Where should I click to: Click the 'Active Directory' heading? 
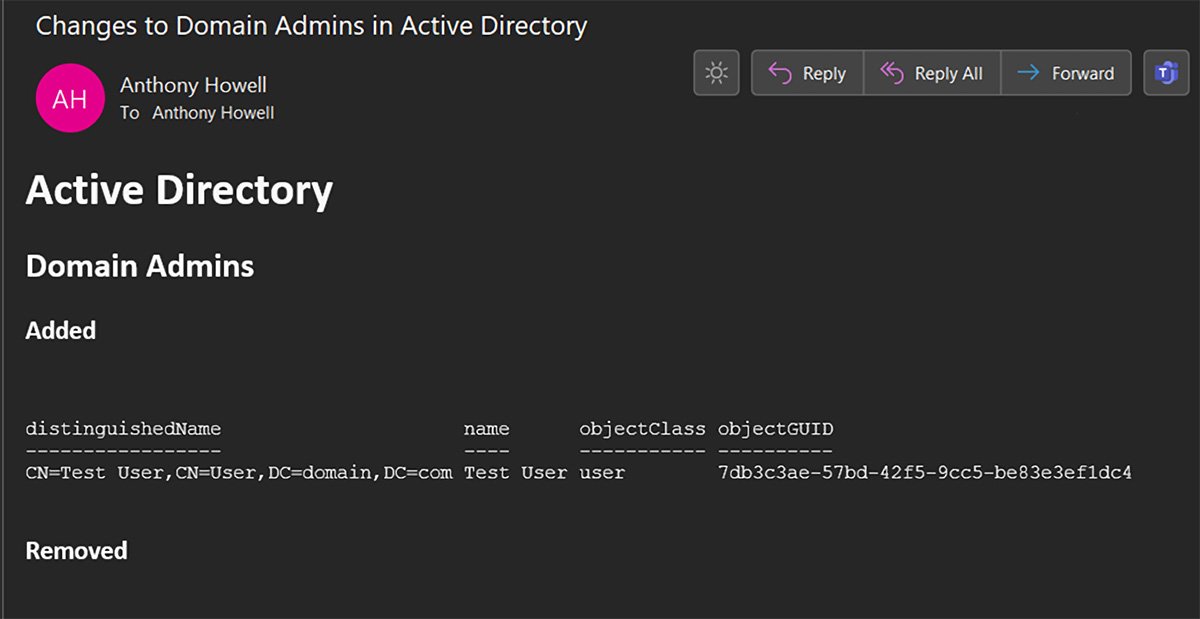(180, 190)
